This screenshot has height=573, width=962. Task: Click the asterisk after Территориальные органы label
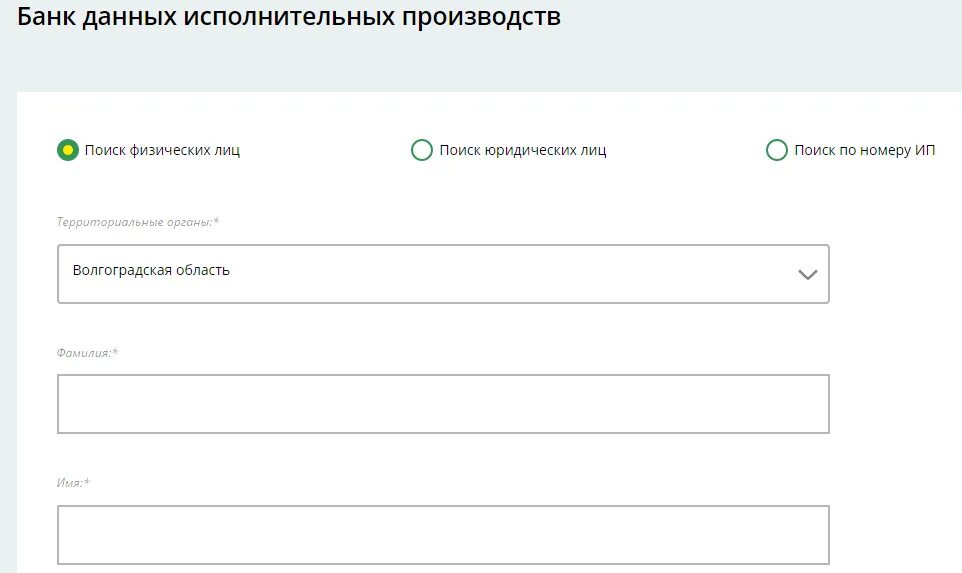coord(216,220)
